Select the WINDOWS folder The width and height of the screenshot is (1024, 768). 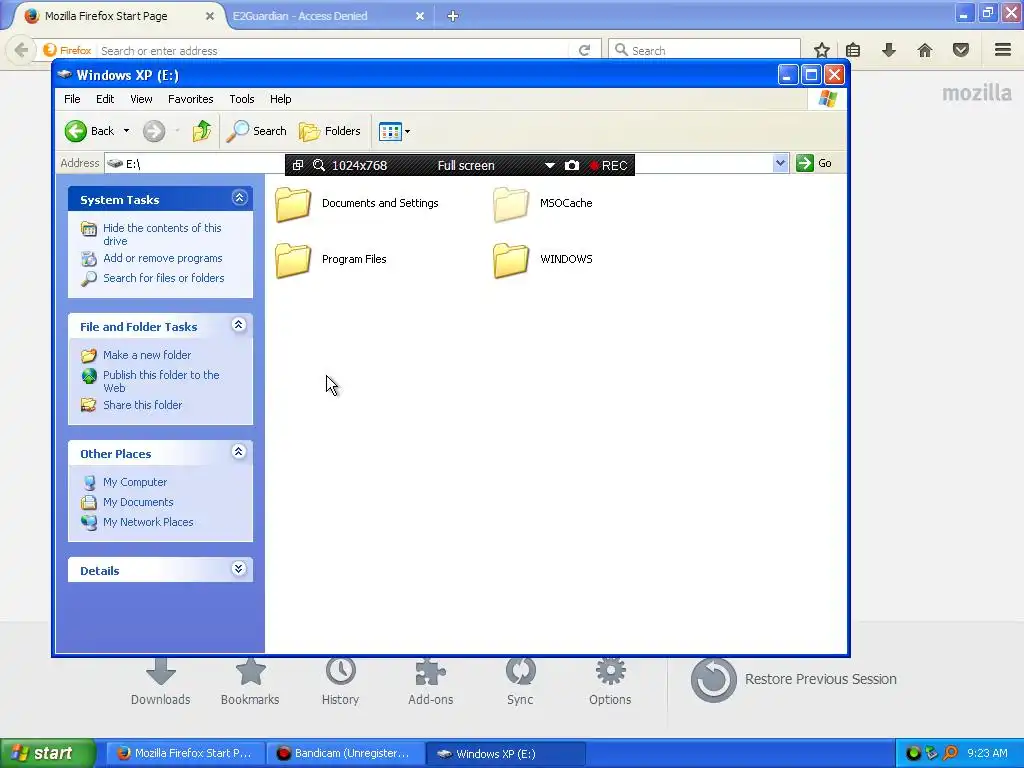pos(543,260)
